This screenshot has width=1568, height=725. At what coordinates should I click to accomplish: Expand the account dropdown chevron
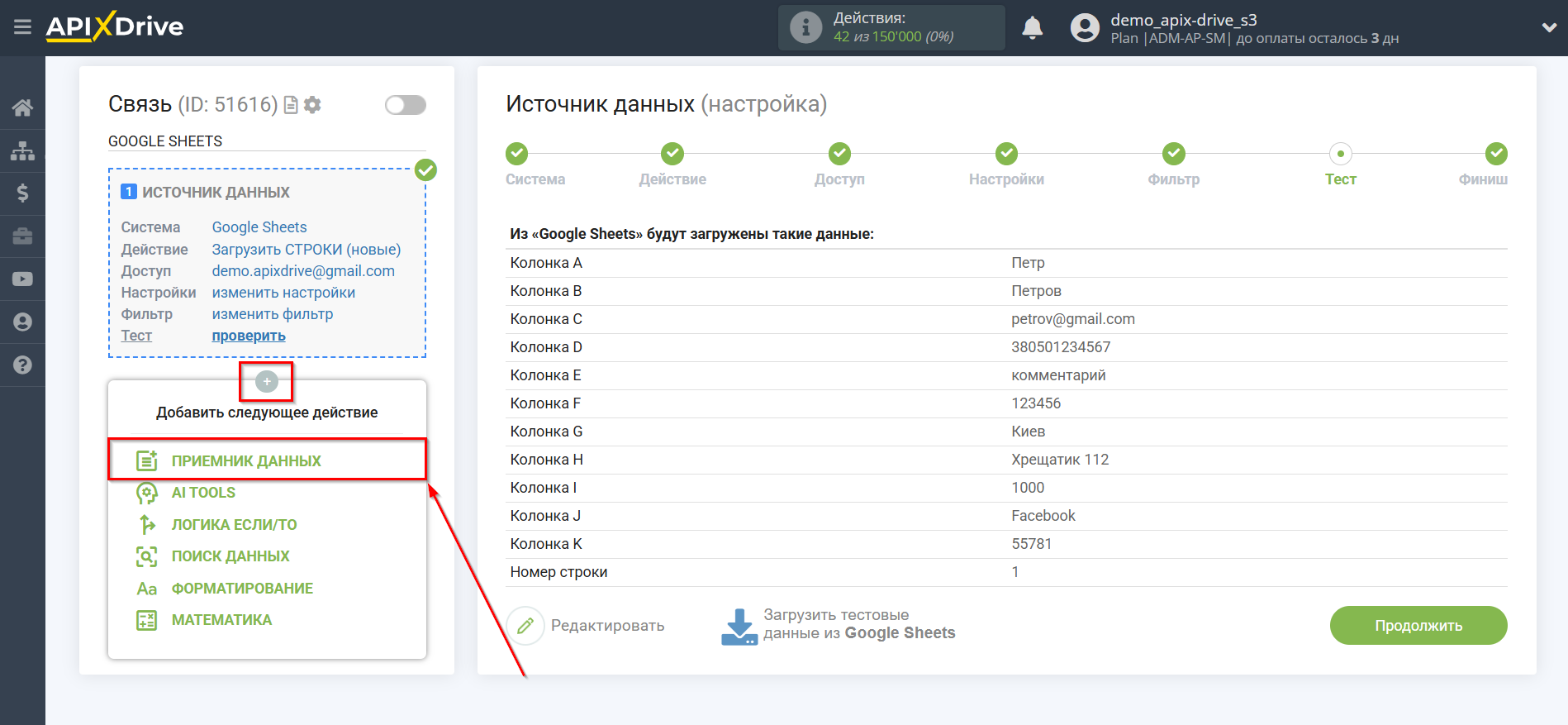(1549, 27)
